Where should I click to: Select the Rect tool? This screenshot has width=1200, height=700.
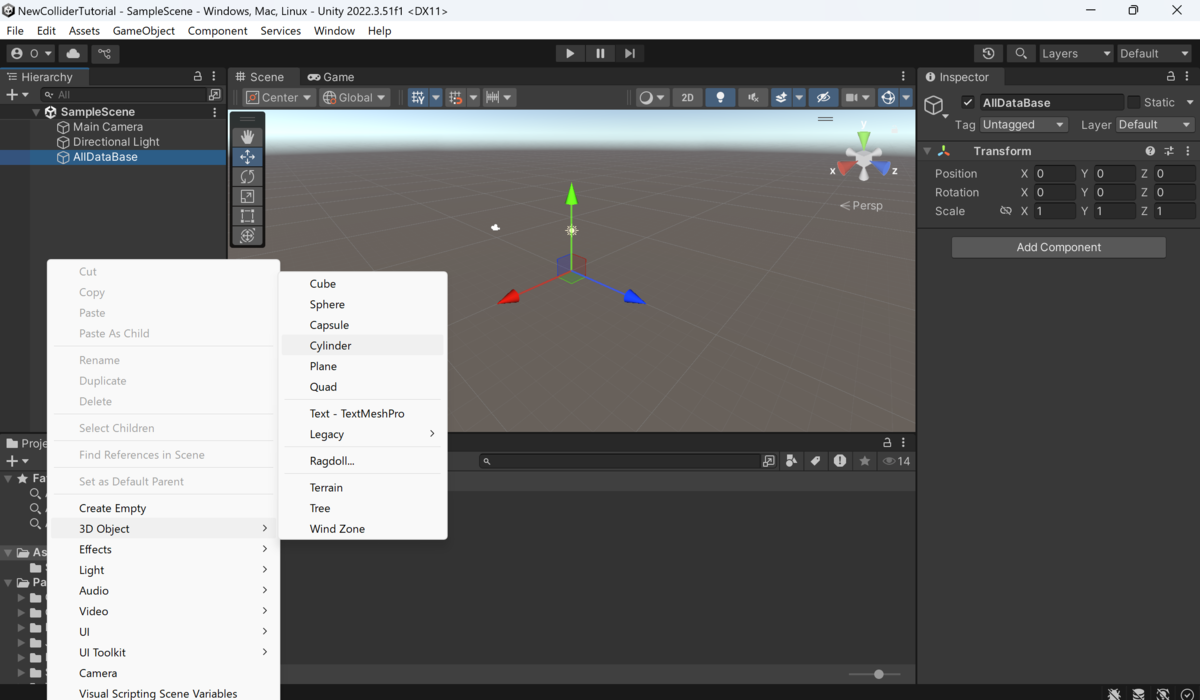(x=247, y=216)
